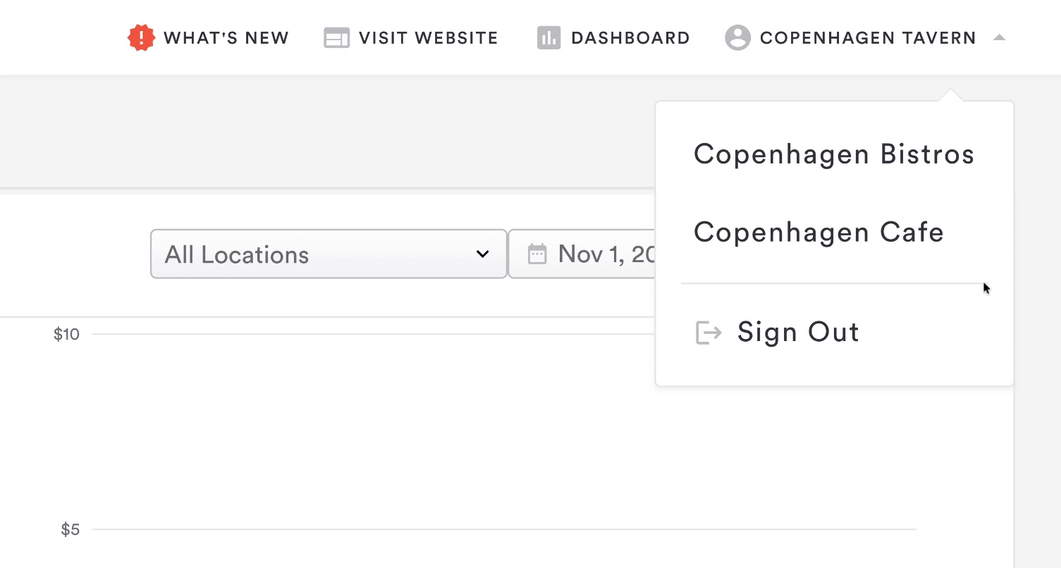Click the account avatar icon
Screen dimensions: 1061x568
tap(738, 38)
